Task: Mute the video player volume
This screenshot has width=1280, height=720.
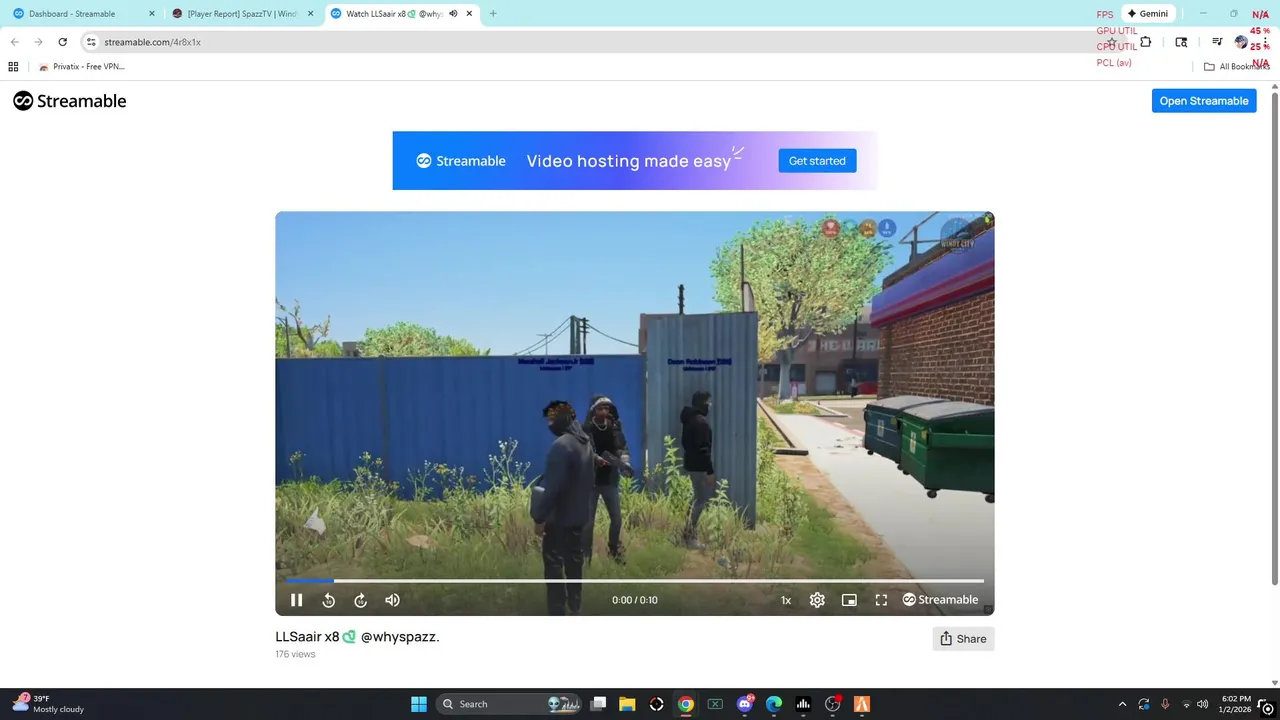Action: coord(392,600)
